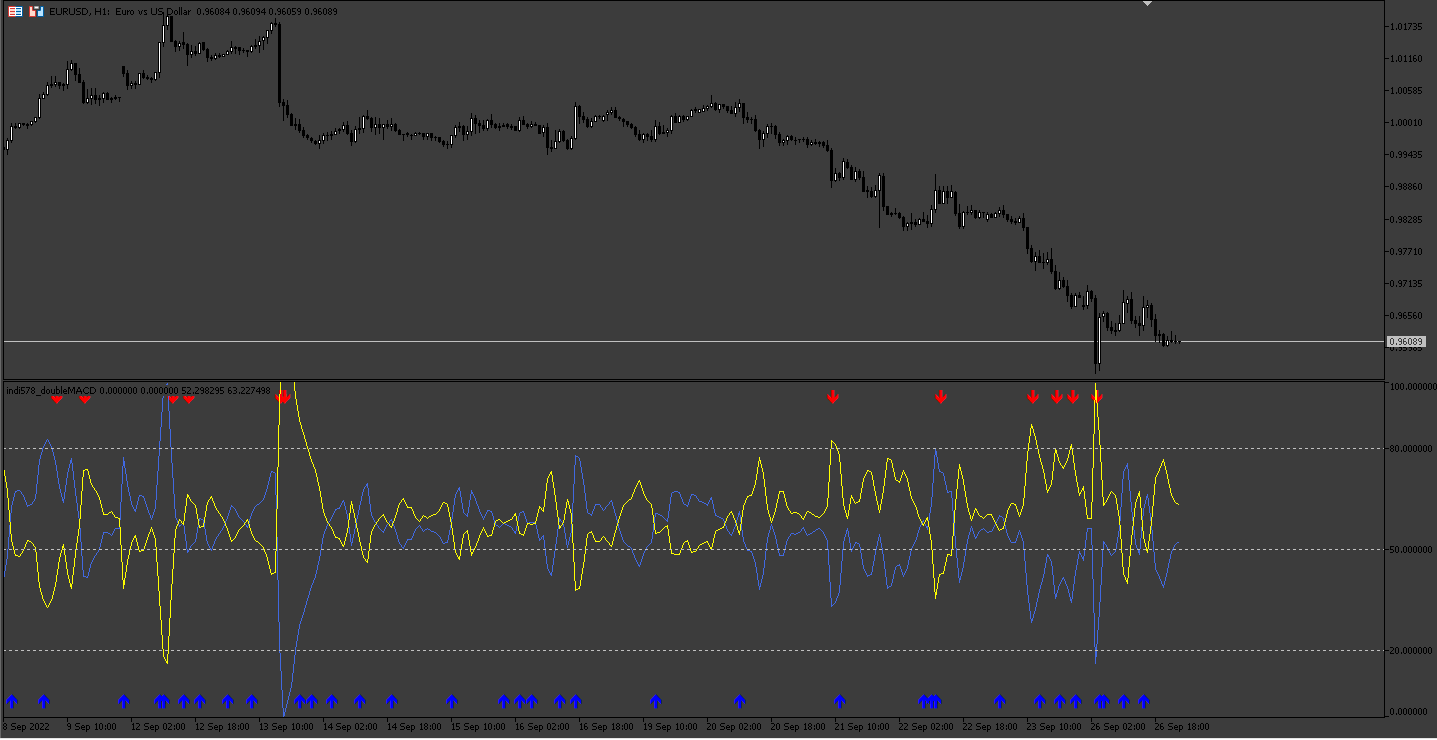Click the 9 Sep 10:00 time label

click(x=92, y=728)
